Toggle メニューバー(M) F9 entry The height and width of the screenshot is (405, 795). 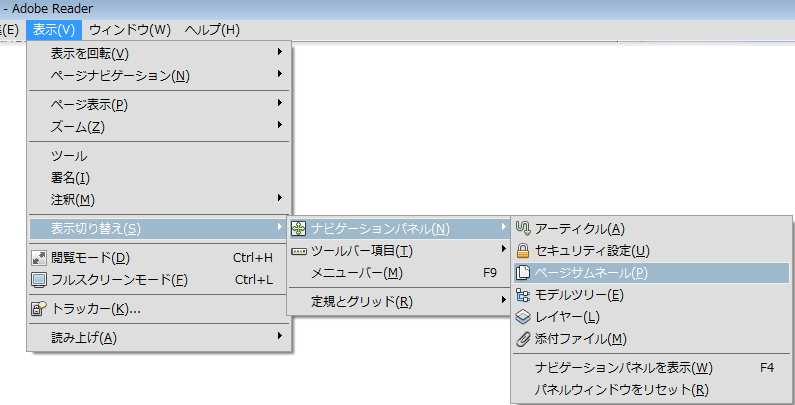400,273
